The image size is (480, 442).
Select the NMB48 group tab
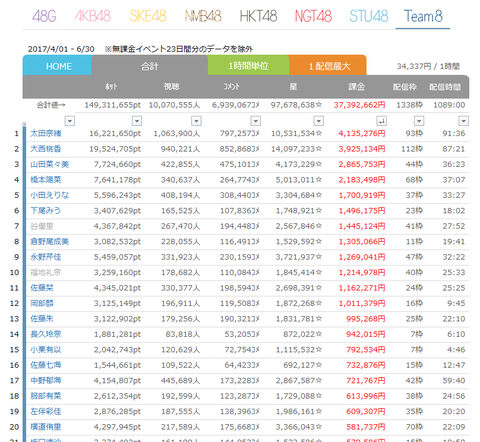point(203,16)
